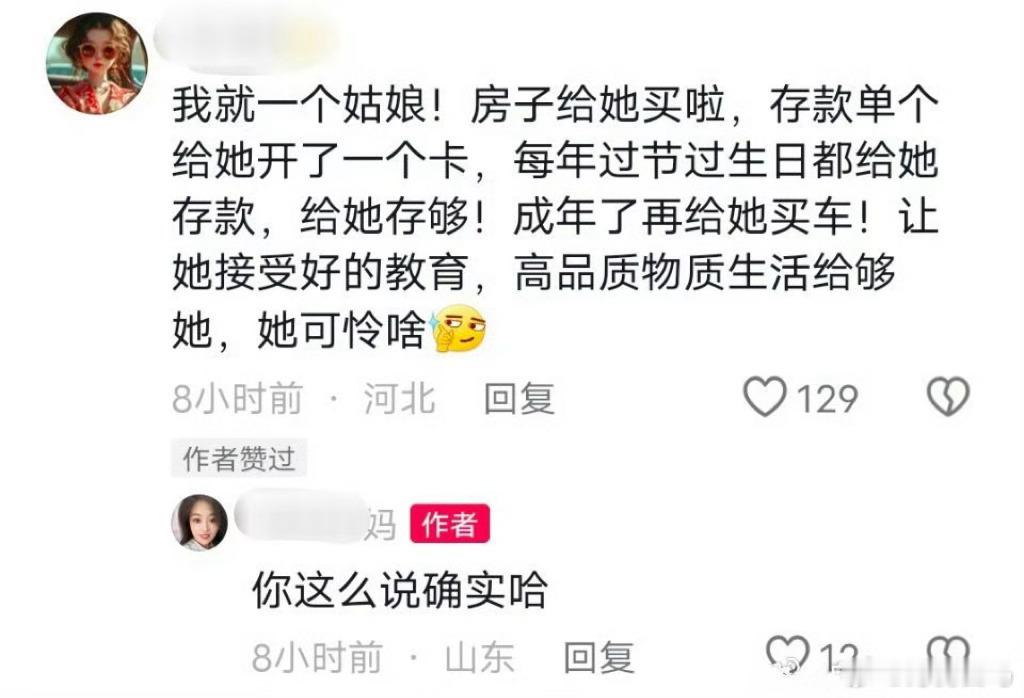The height and width of the screenshot is (698, 1024).
Task: Click the first comment's 8小时前 timestamp
Action: (238, 398)
